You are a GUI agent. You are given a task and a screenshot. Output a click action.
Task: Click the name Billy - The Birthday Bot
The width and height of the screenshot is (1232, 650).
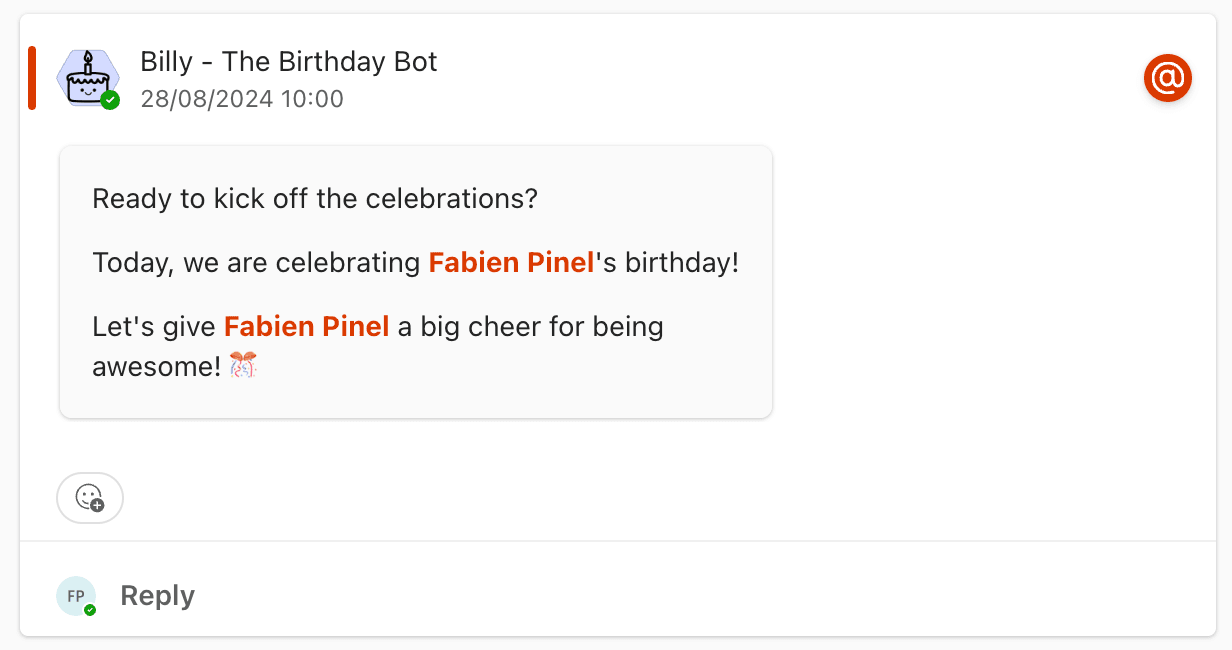click(x=287, y=61)
